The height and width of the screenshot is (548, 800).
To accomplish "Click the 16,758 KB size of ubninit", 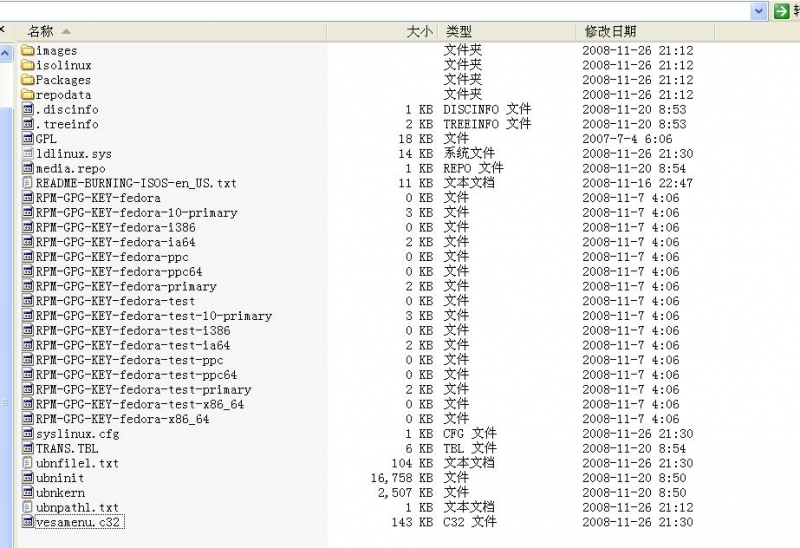I will click(x=402, y=478).
